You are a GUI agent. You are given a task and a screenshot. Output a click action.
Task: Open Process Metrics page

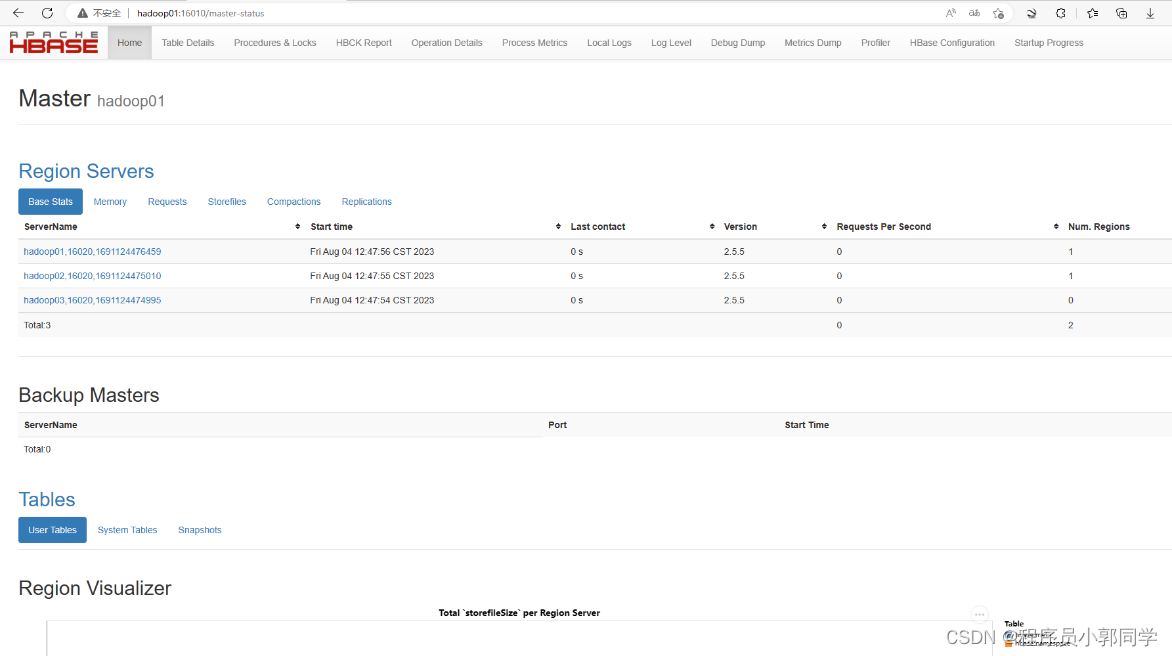click(x=534, y=43)
